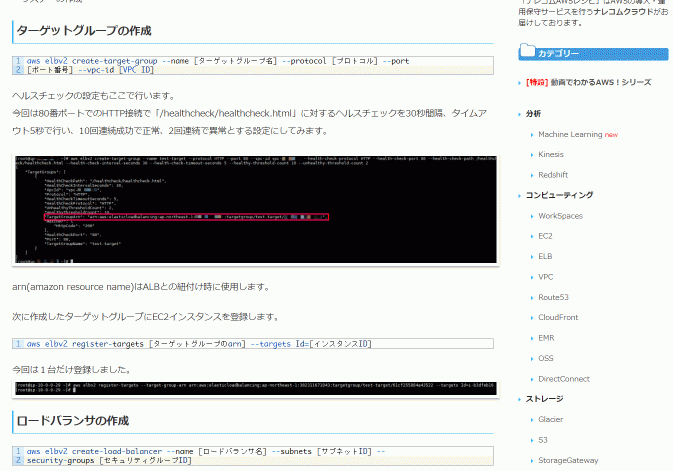Open the Kinesis category link
Image resolution: width=673 pixels, height=471 pixels.
551,155
